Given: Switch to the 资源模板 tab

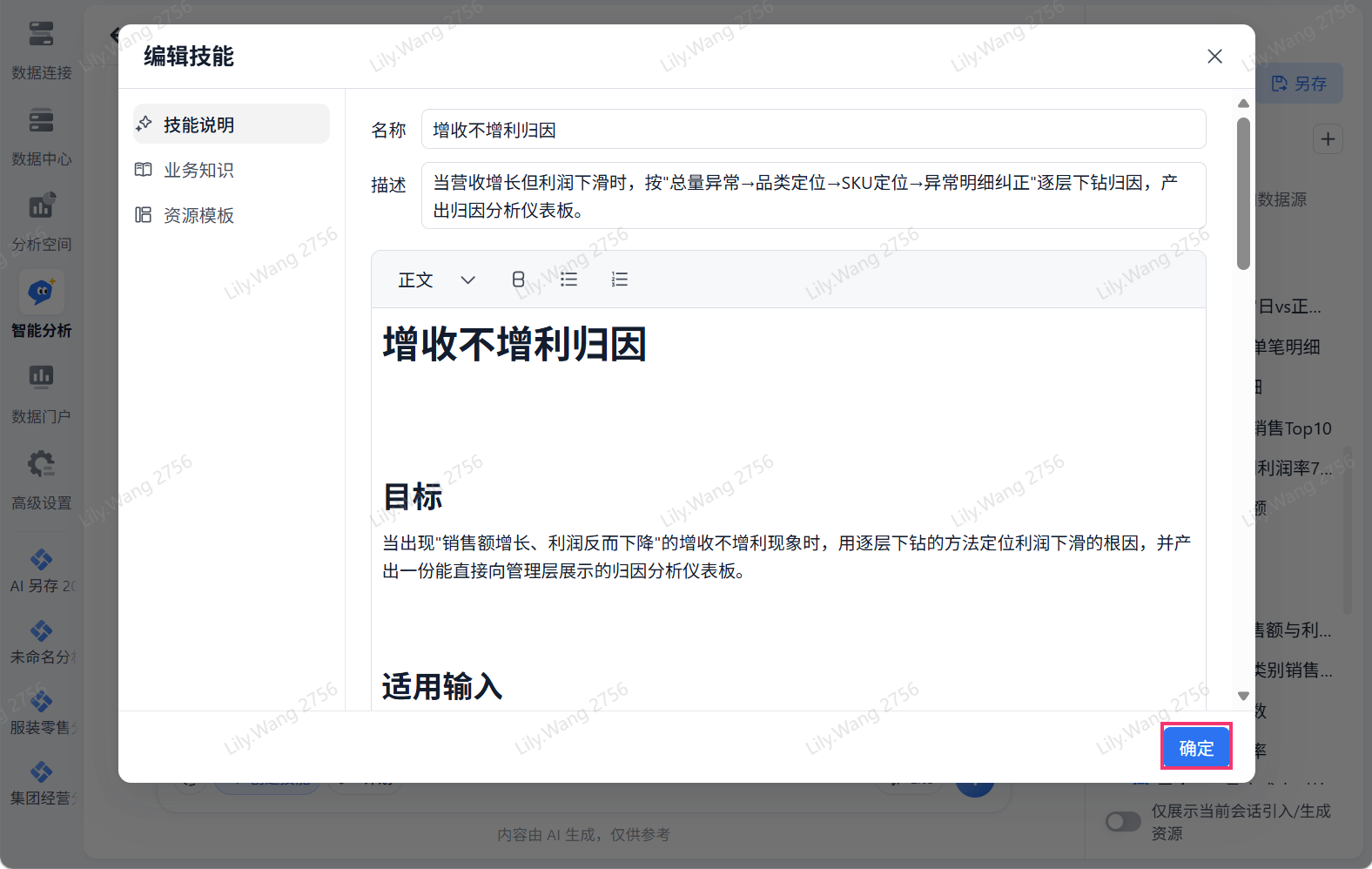Looking at the screenshot, I should point(232,215).
